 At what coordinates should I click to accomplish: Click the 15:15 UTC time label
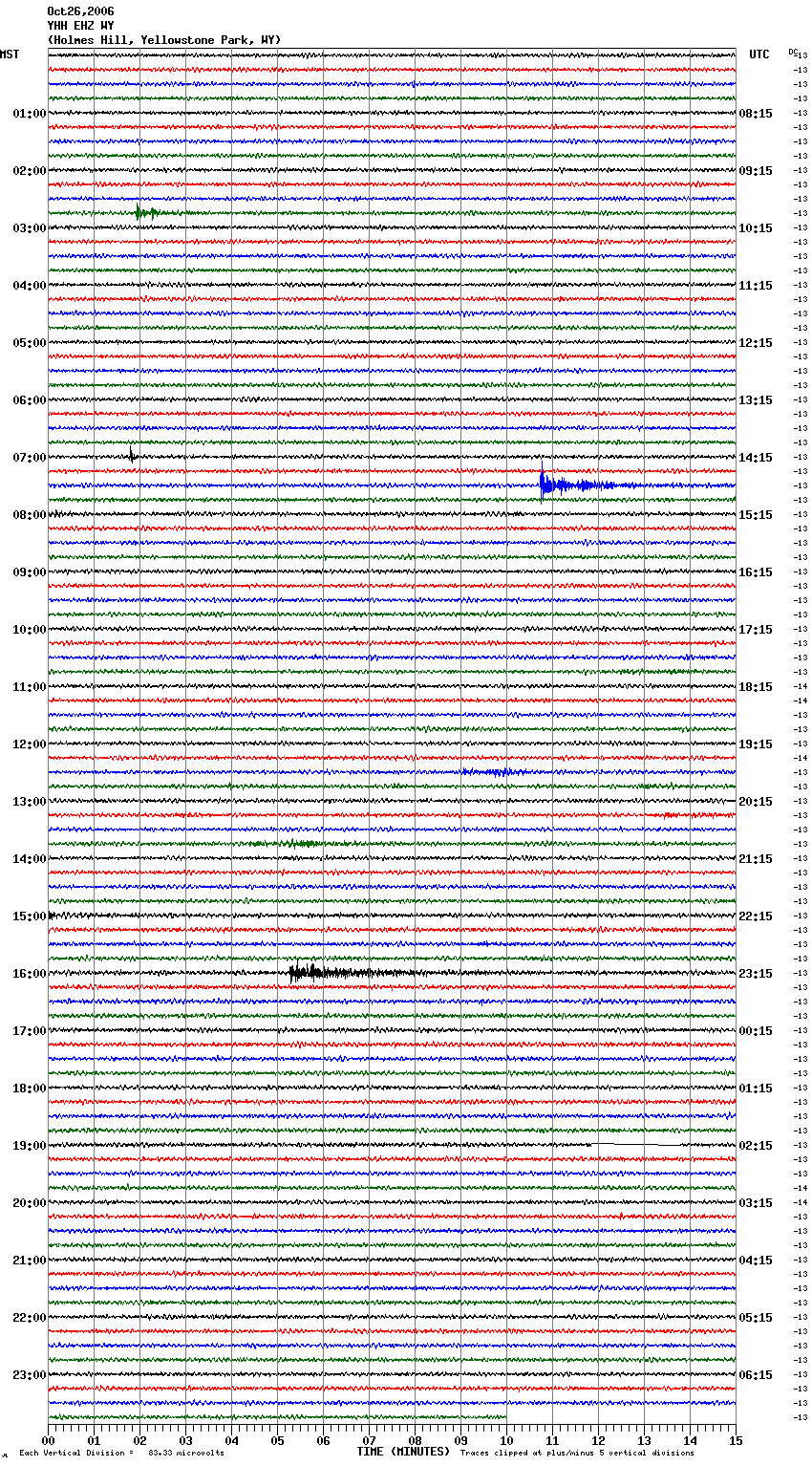click(x=756, y=515)
